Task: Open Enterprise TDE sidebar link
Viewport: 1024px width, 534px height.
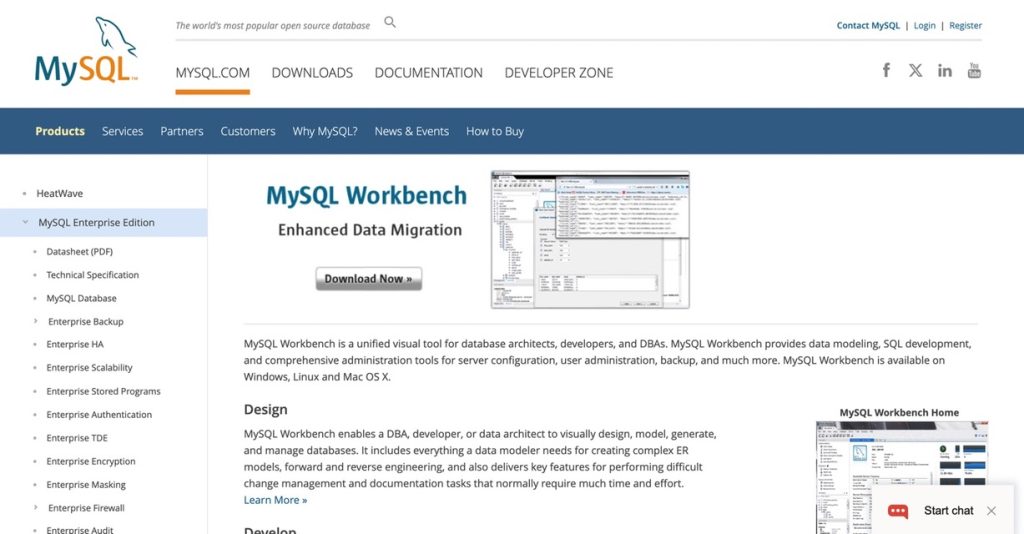Action: 77,438
